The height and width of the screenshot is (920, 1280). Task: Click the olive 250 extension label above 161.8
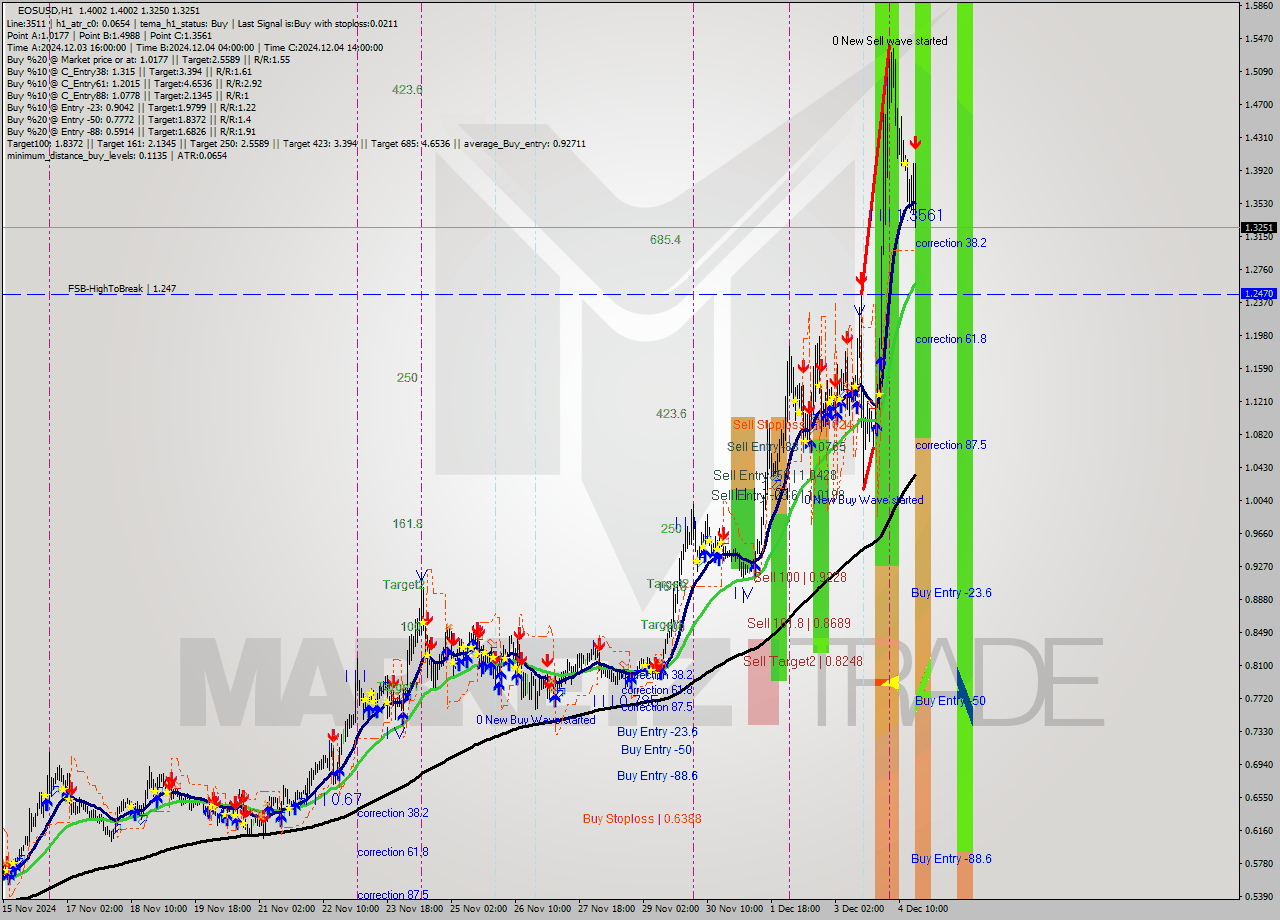coord(407,378)
